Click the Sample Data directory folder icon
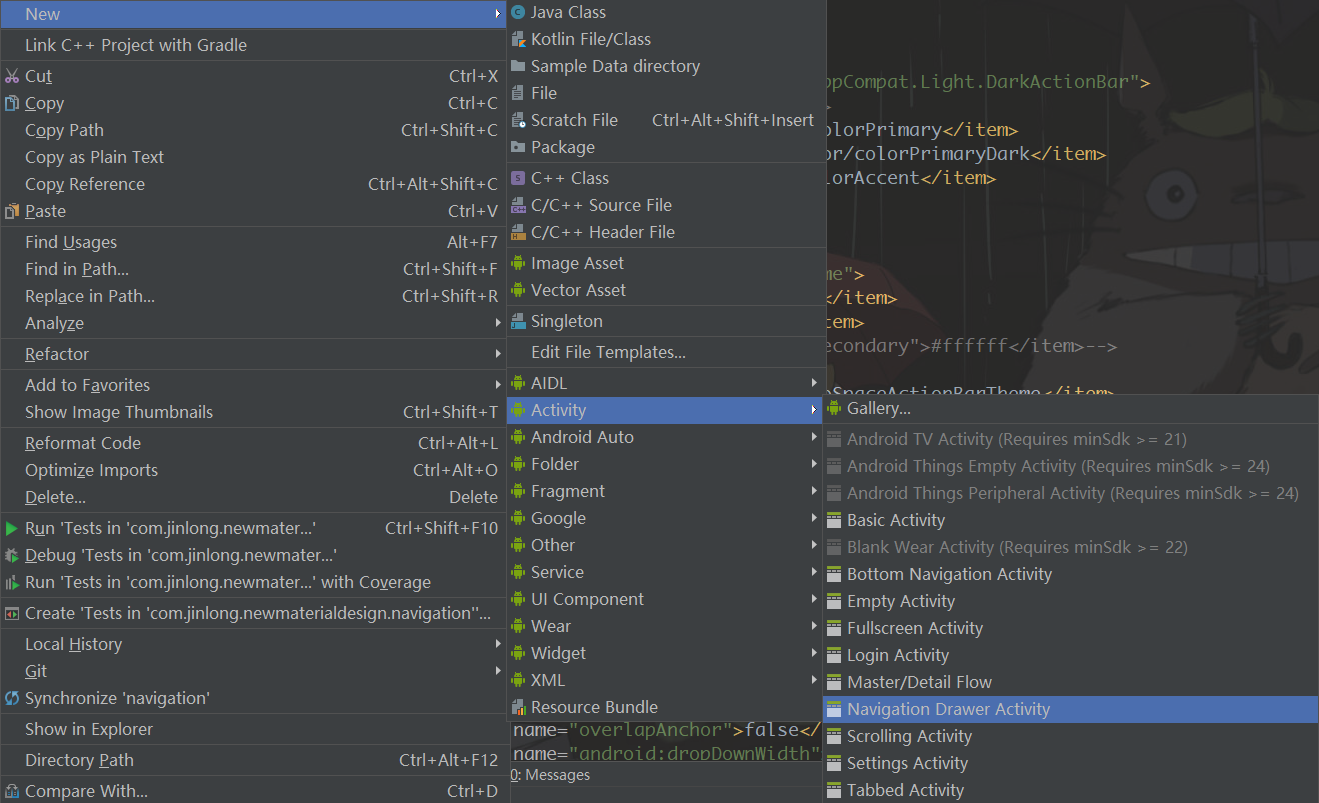This screenshot has width=1319, height=803. coord(518,66)
